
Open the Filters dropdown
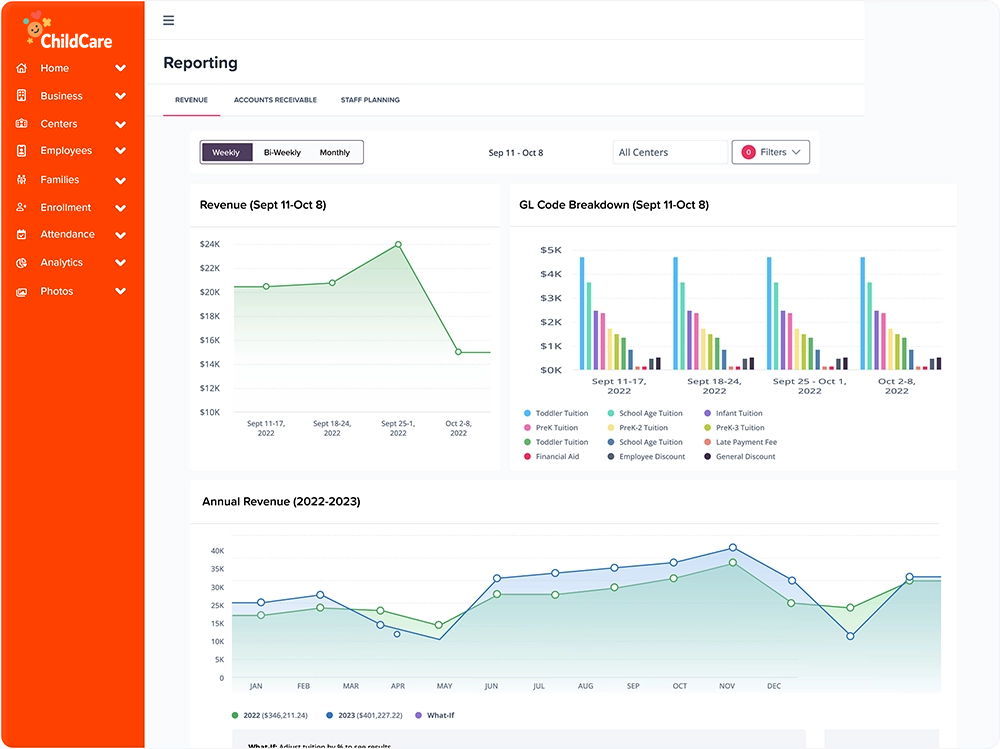click(771, 152)
